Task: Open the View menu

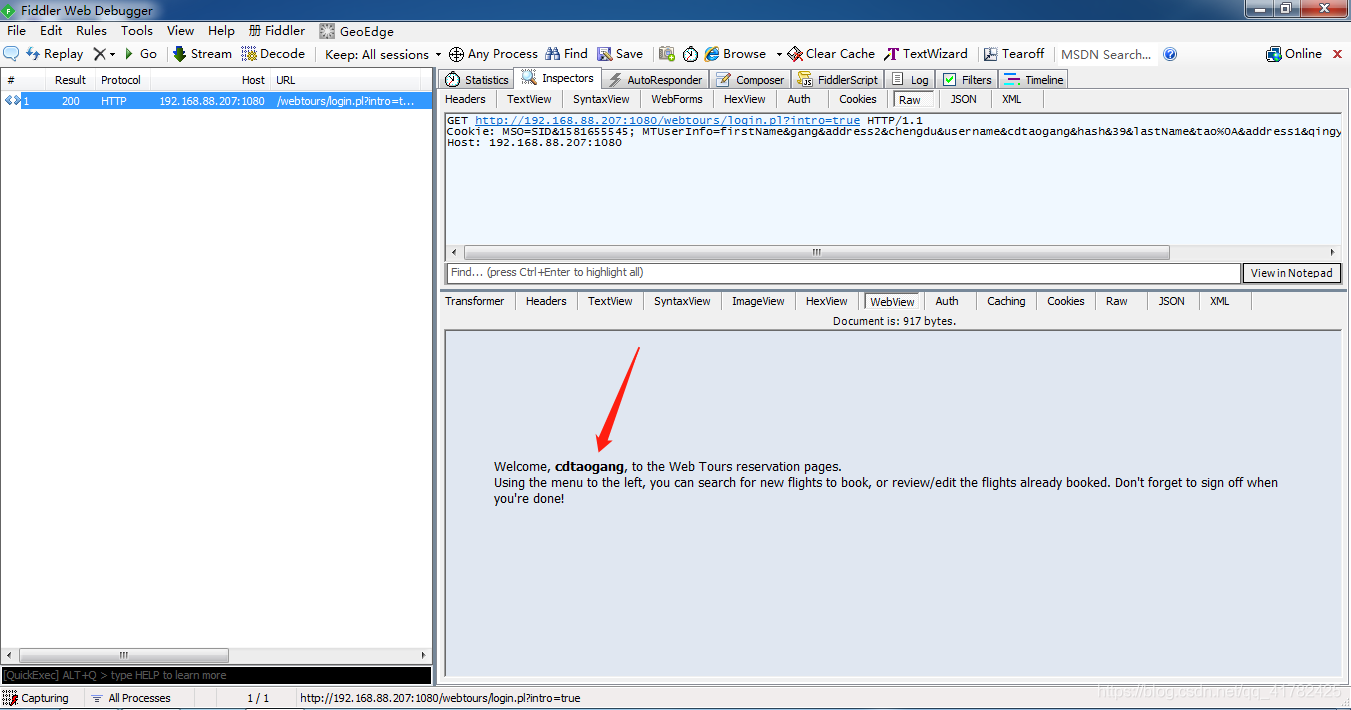Action: pos(181,31)
